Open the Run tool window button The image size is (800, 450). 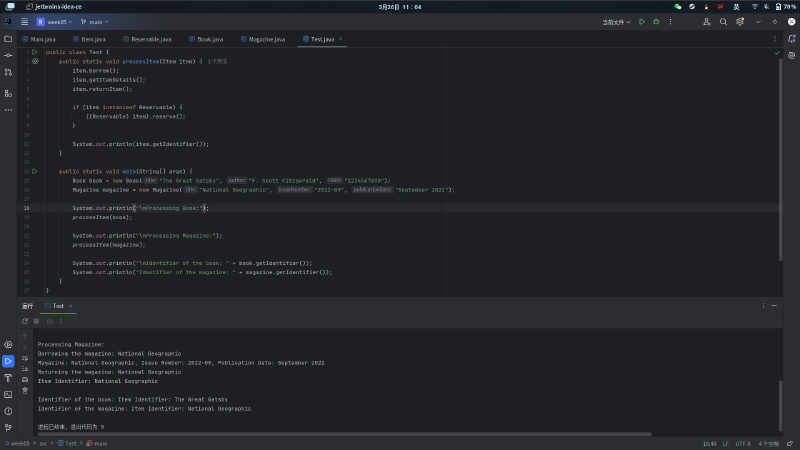tap(8, 361)
